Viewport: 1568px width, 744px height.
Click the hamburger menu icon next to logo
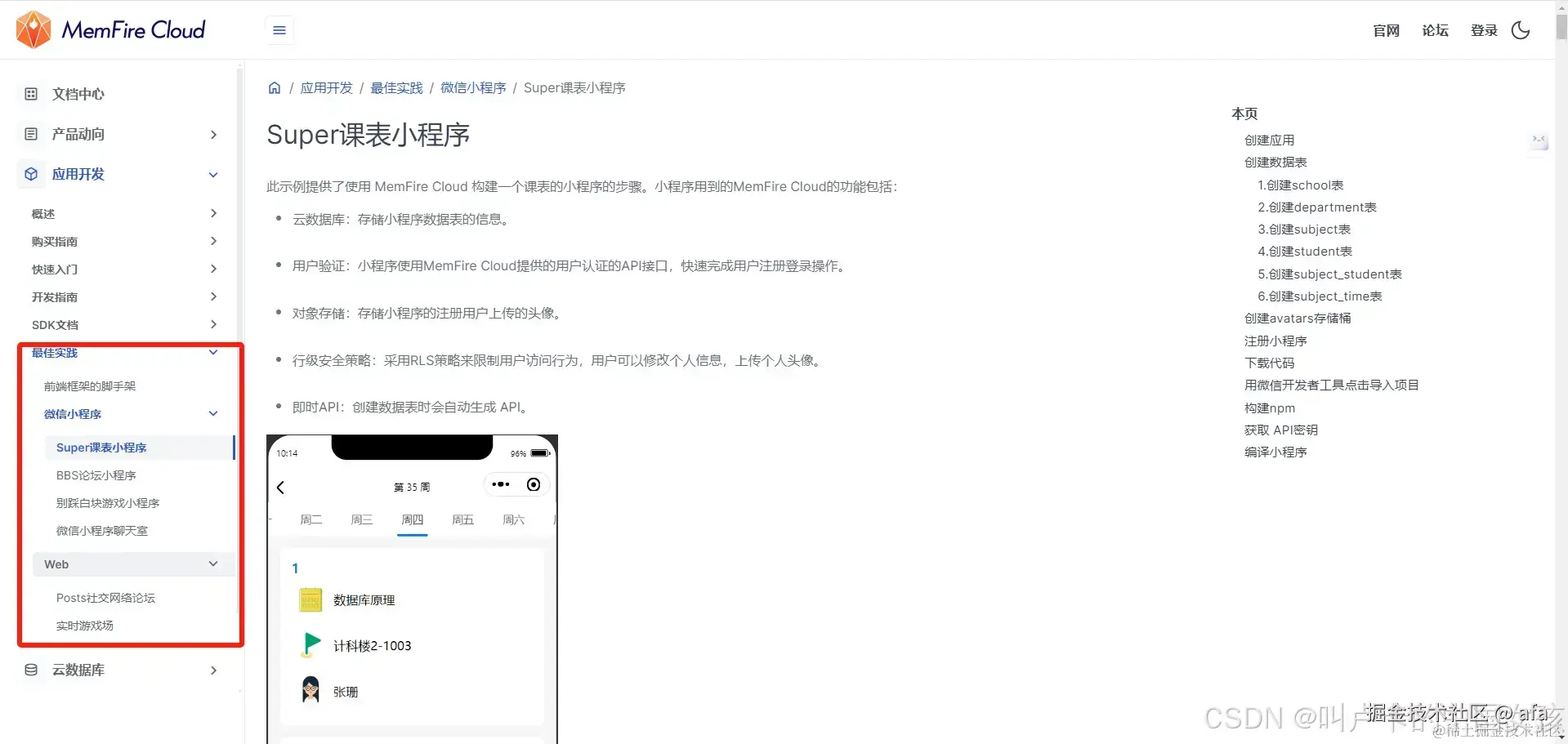279,29
